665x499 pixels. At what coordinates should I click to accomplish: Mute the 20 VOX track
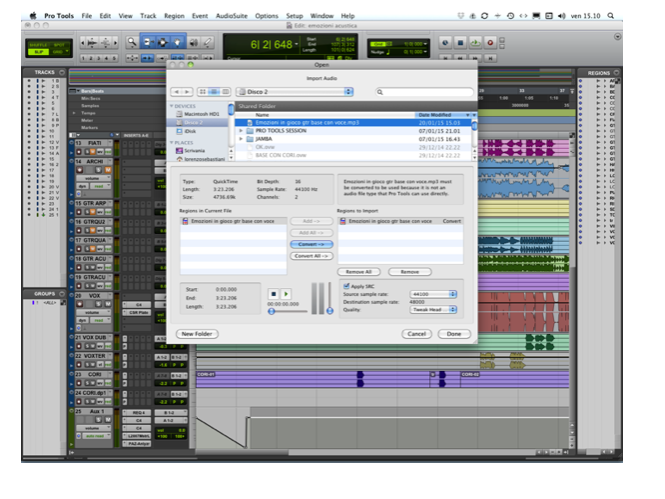pyautogui.click(x=108, y=304)
